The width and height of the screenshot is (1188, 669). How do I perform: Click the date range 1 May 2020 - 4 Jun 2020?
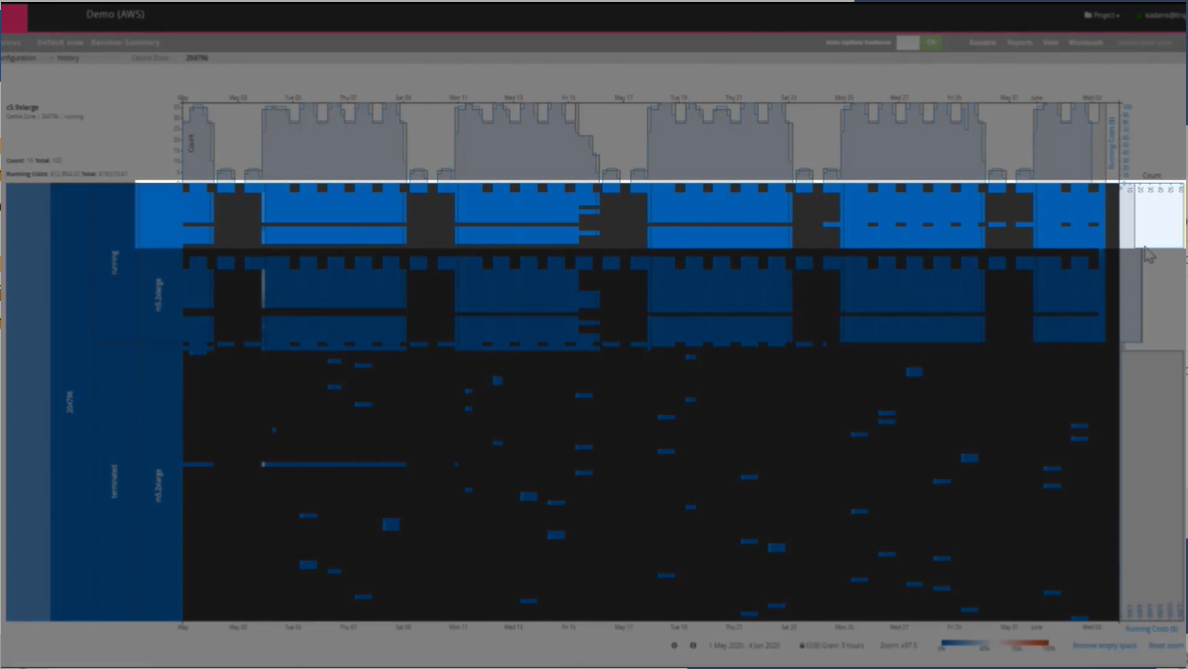click(x=744, y=646)
